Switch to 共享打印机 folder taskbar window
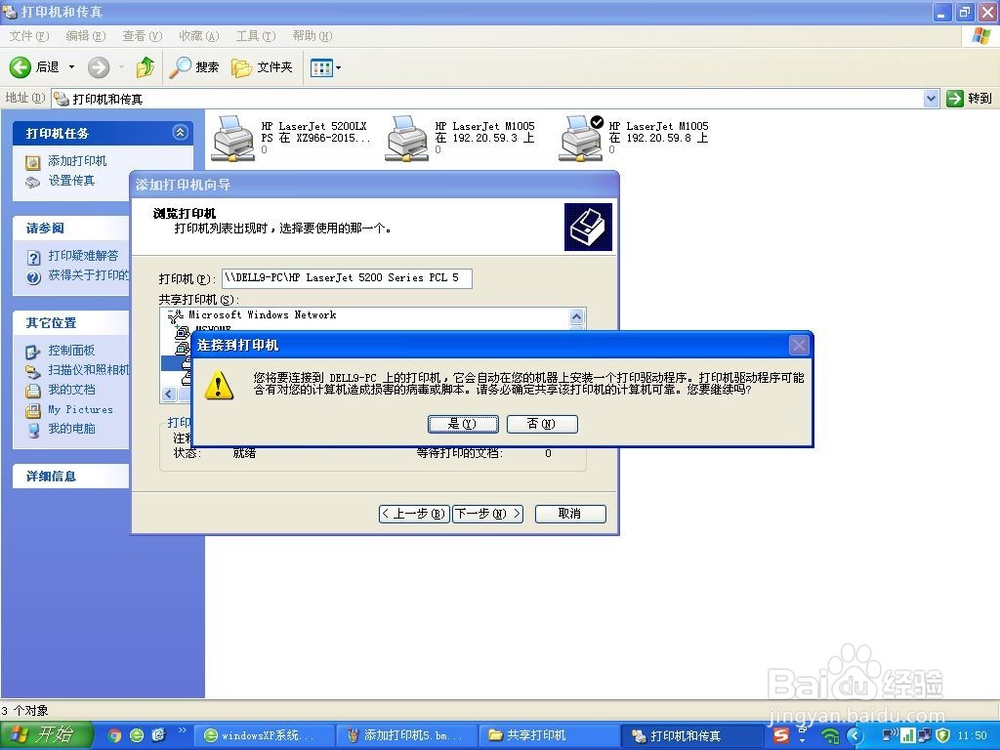 [x=549, y=735]
